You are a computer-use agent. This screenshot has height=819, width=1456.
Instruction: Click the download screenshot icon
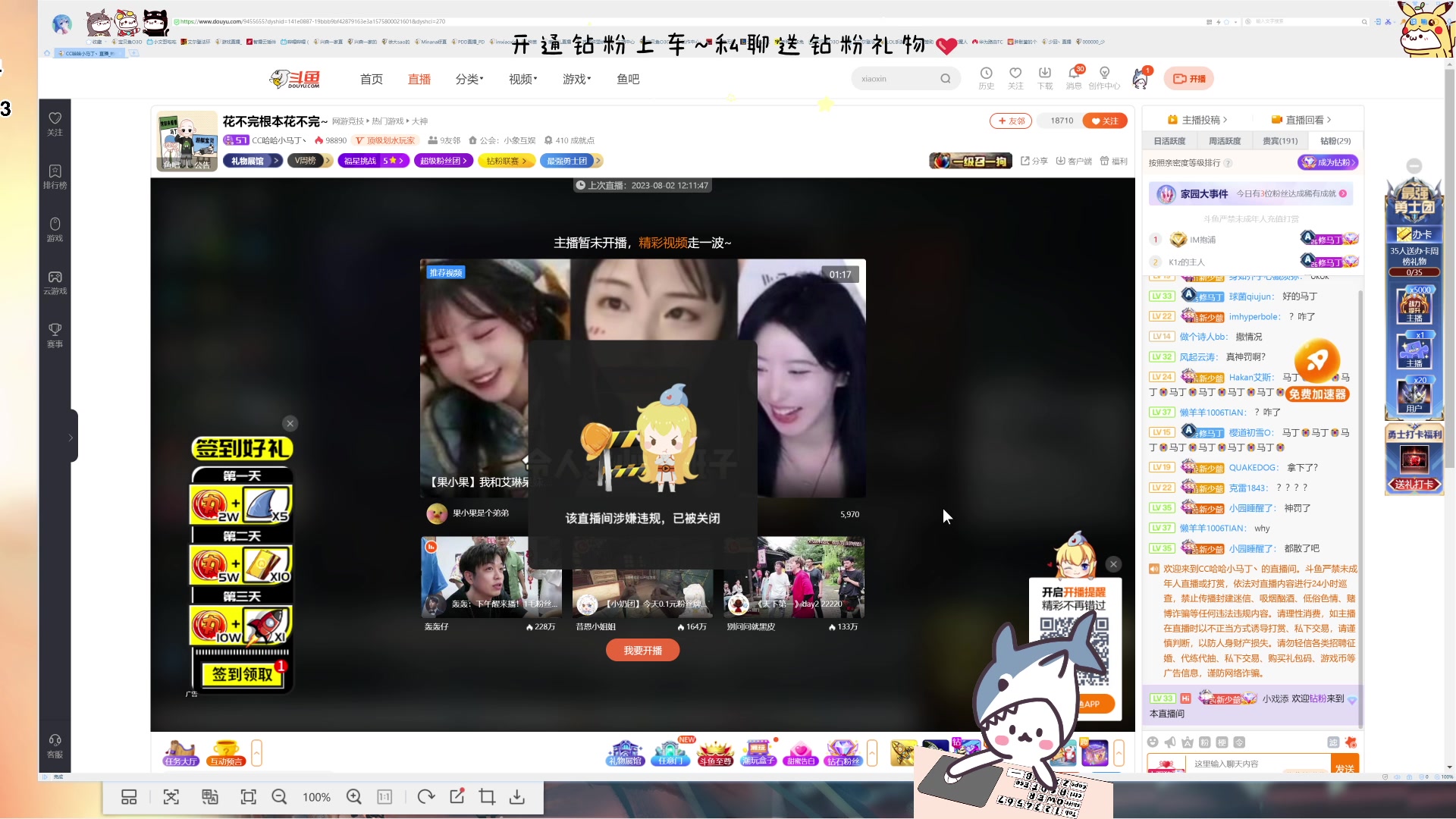point(517,796)
